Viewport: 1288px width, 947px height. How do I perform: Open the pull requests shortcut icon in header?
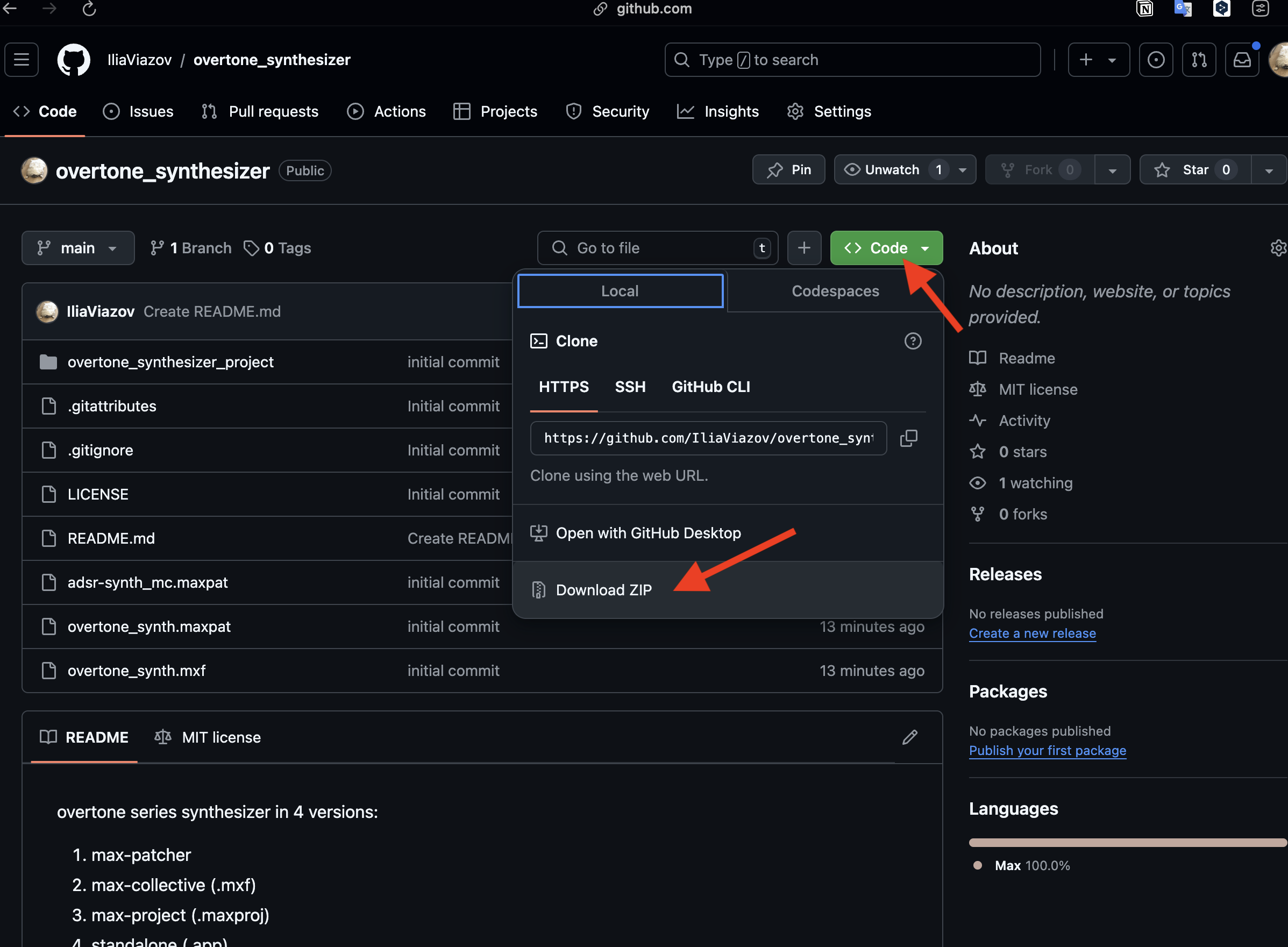click(x=1199, y=60)
